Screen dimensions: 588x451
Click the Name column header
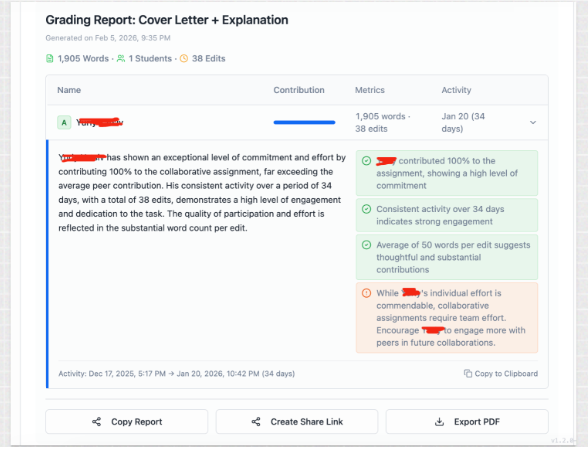point(69,90)
